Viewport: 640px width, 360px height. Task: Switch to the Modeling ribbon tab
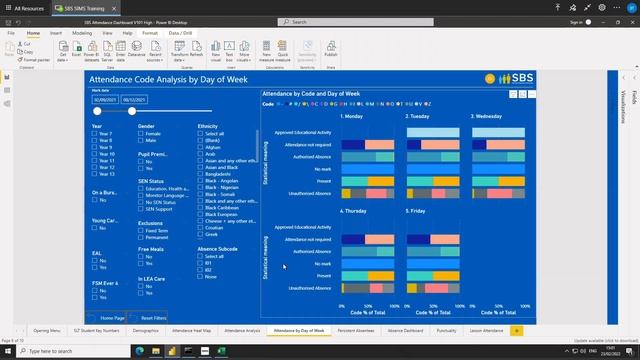(x=82, y=33)
